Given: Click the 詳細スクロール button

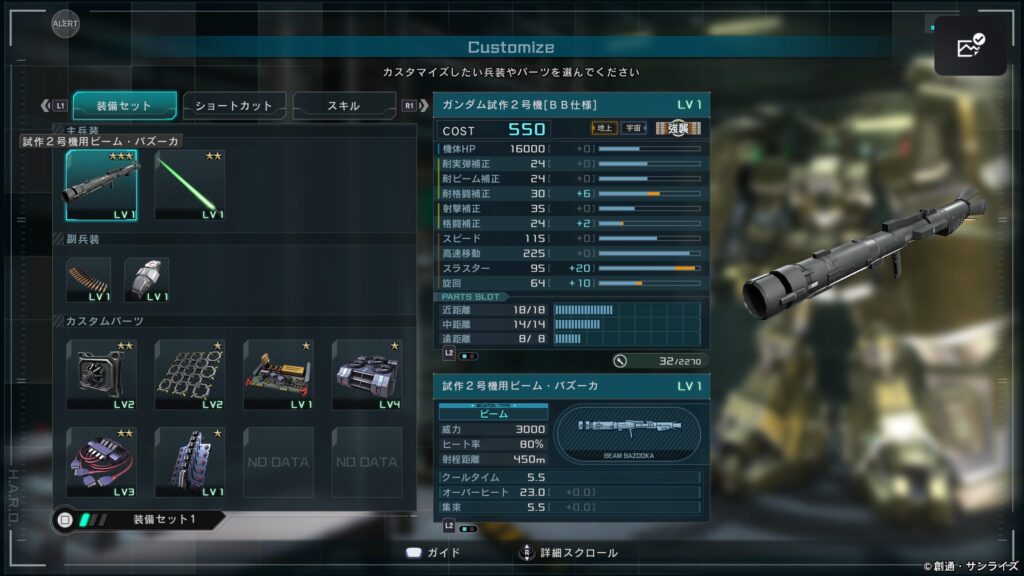Looking at the screenshot, I should coord(568,553).
